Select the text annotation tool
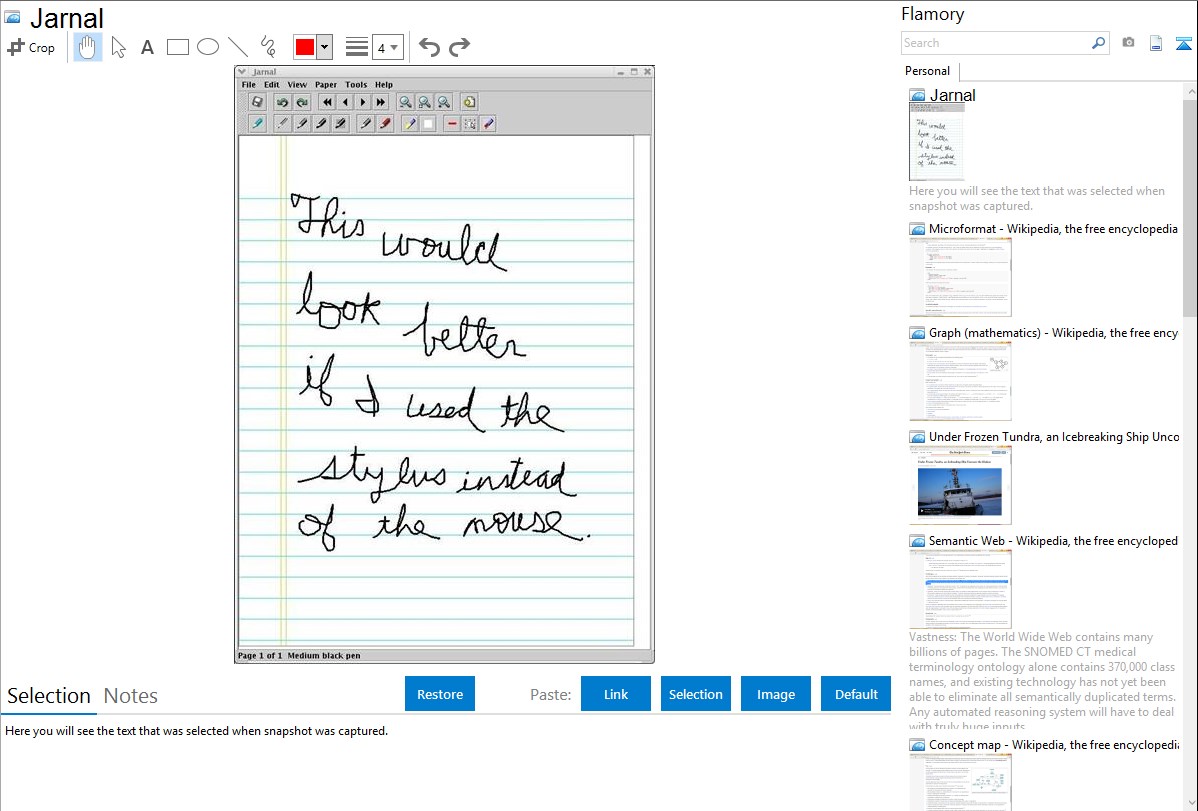The height and width of the screenshot is (811, 1198). [147, 47]
